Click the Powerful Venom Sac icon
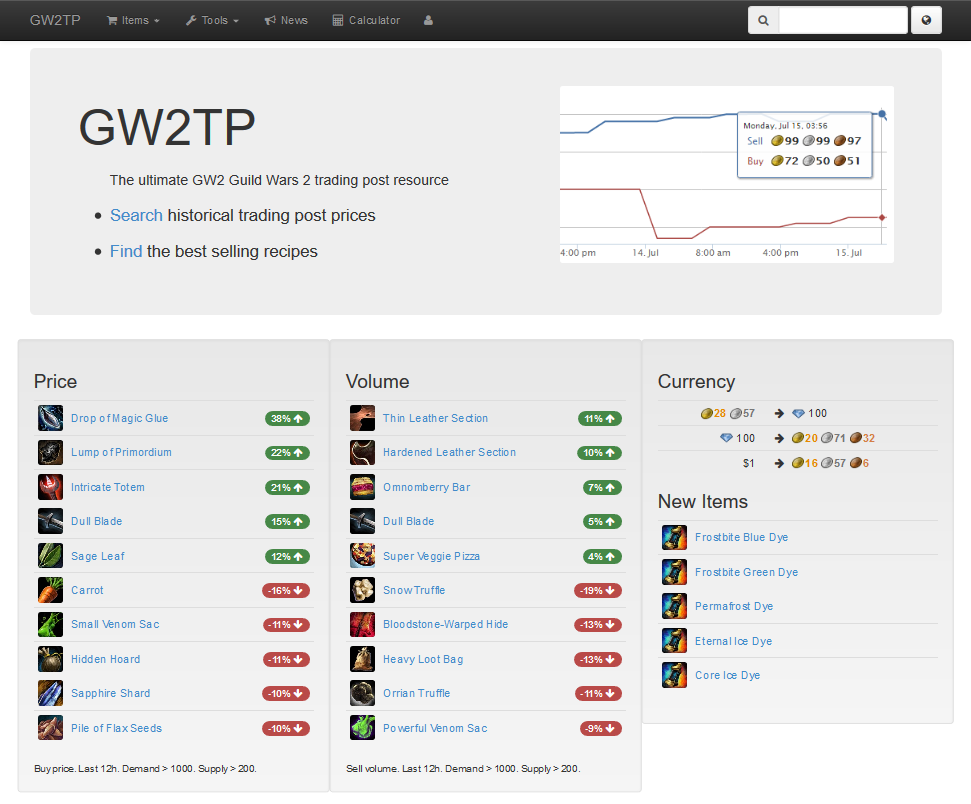This screenshot has width=971, height=804. coord(362,728)
